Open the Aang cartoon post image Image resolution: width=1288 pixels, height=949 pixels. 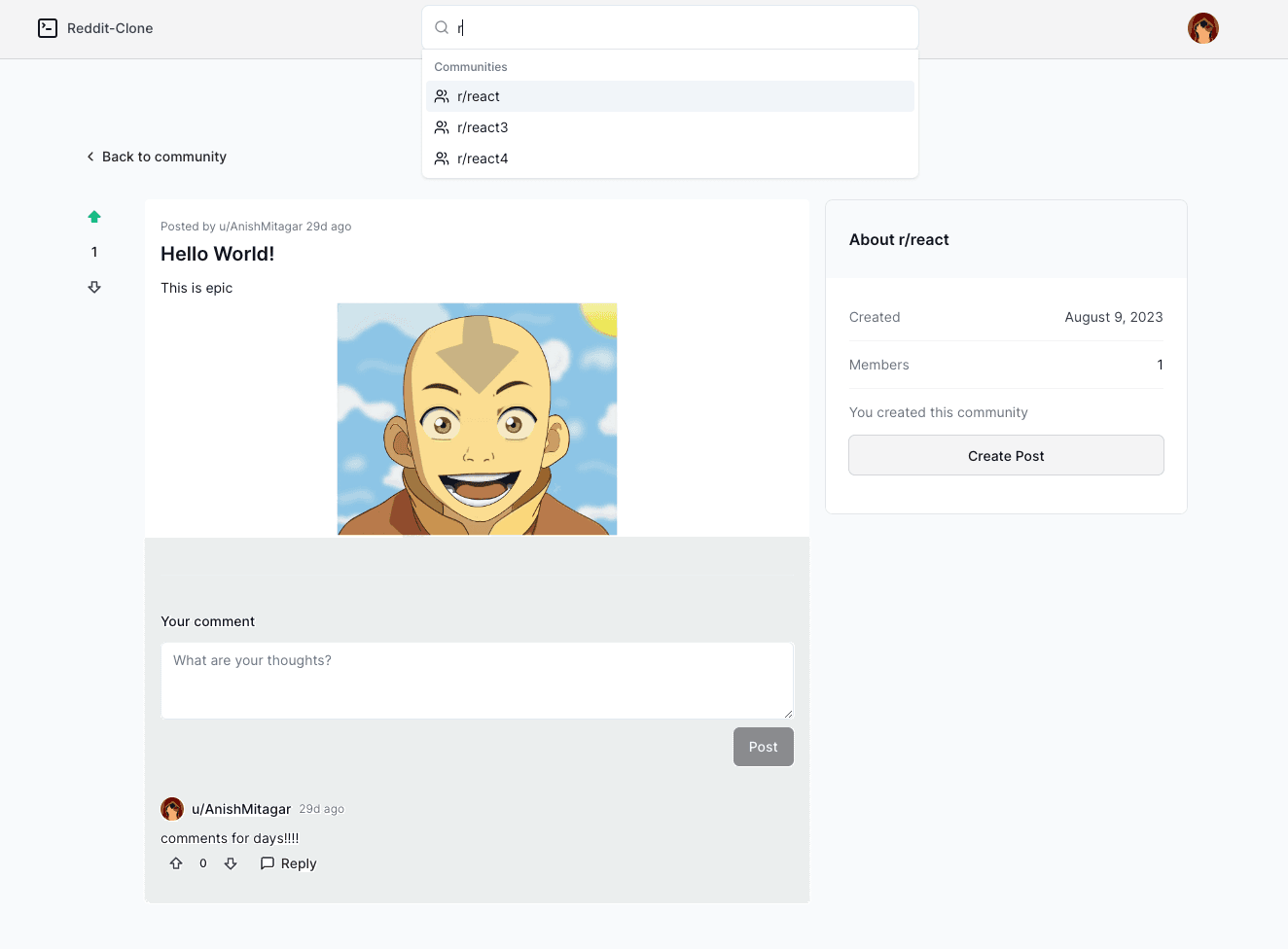[x=477, y=419]
